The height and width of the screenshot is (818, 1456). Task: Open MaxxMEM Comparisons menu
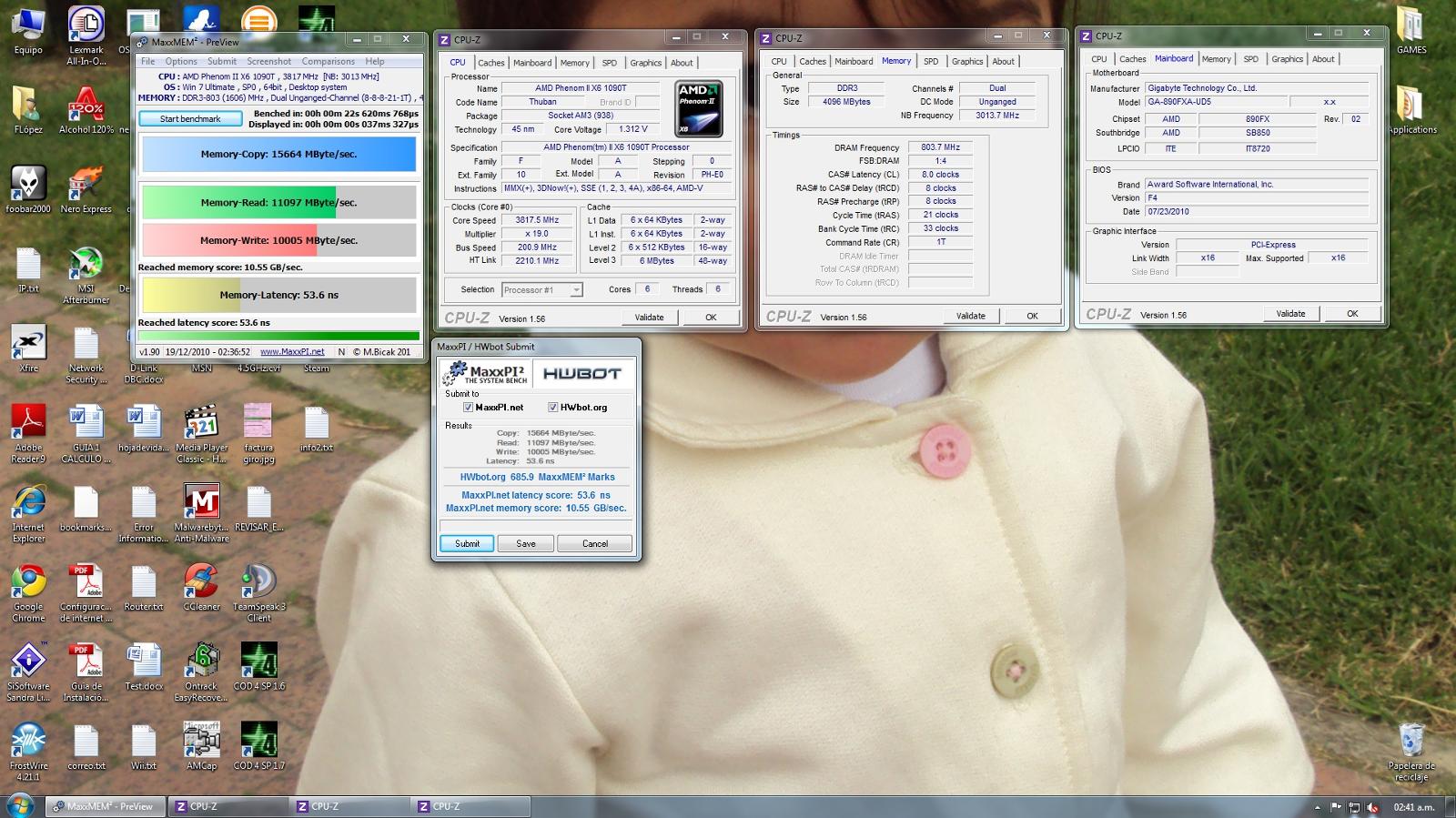329,62
